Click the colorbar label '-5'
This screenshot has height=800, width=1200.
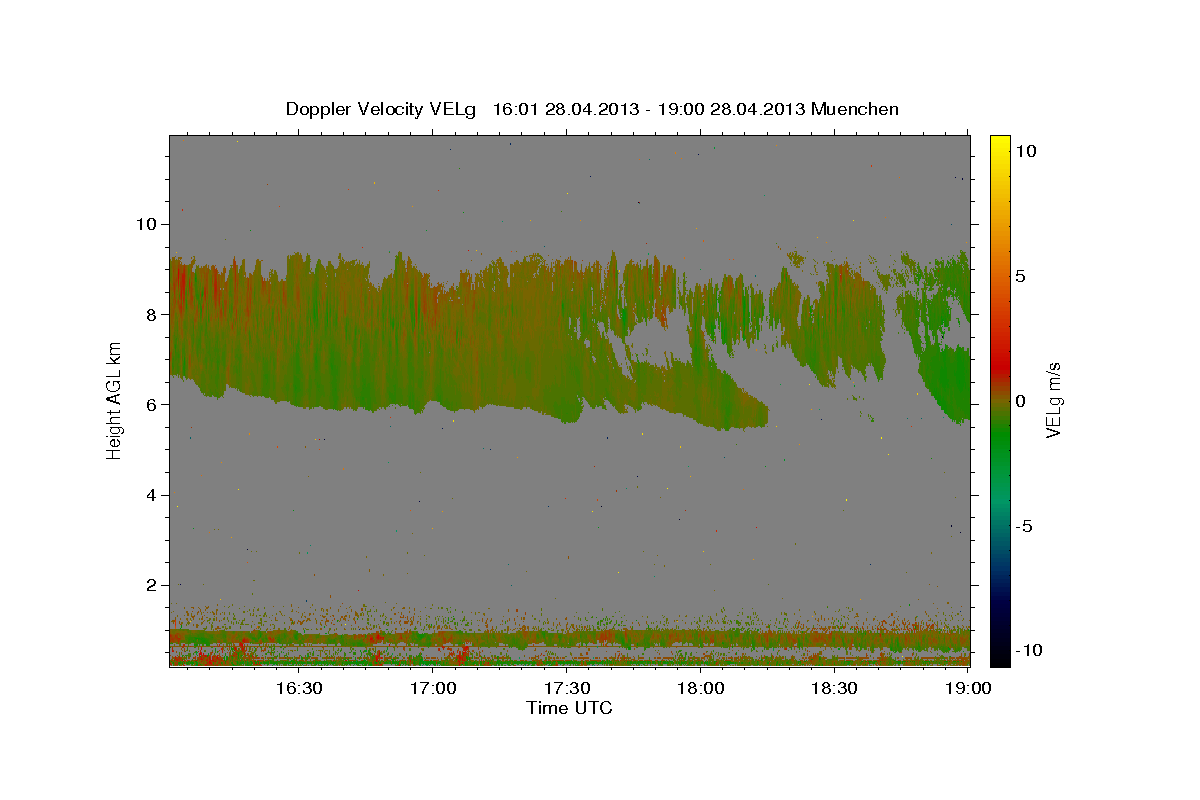point(1023,526)
